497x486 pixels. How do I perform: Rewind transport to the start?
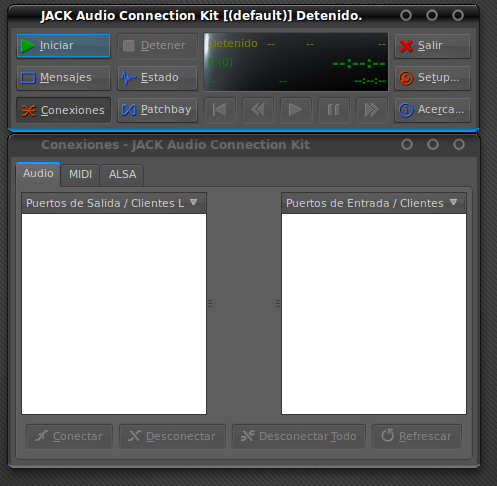[220, 110]
